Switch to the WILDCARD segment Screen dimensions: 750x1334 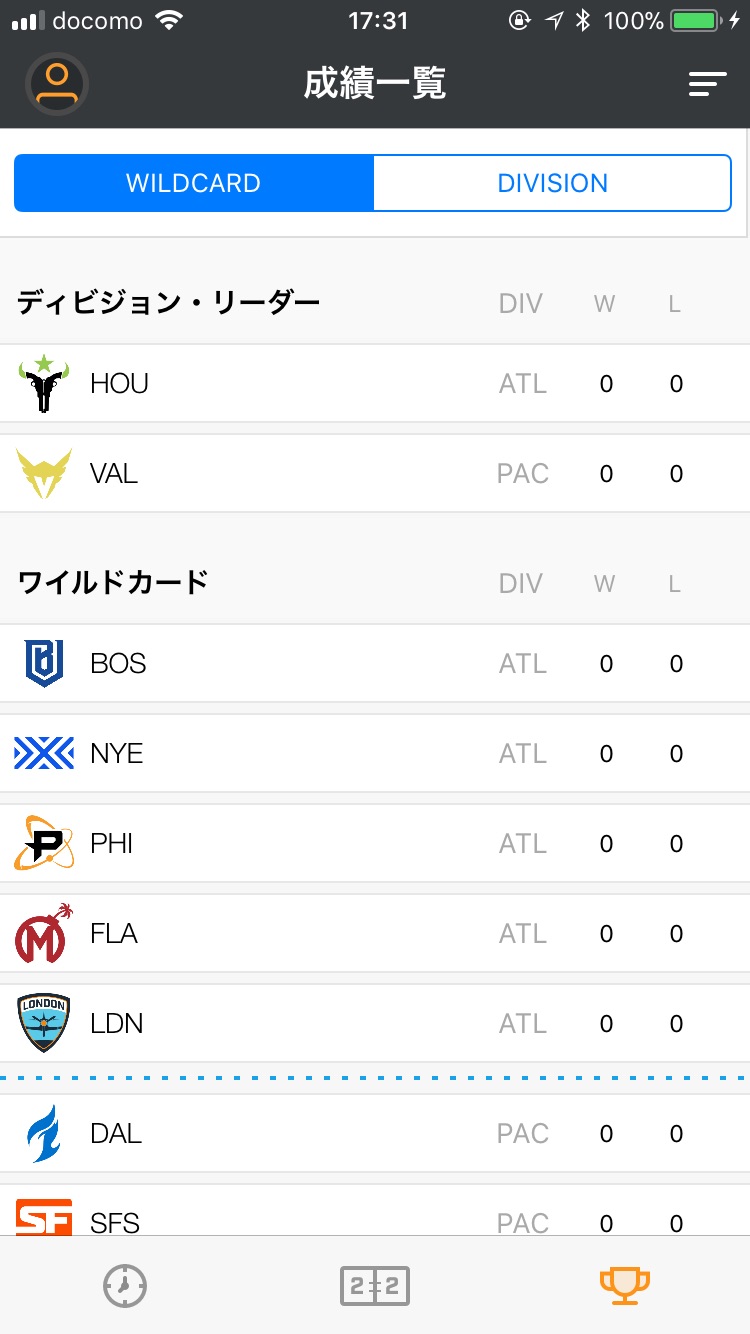pyautogui.click(x=194, y=183)
